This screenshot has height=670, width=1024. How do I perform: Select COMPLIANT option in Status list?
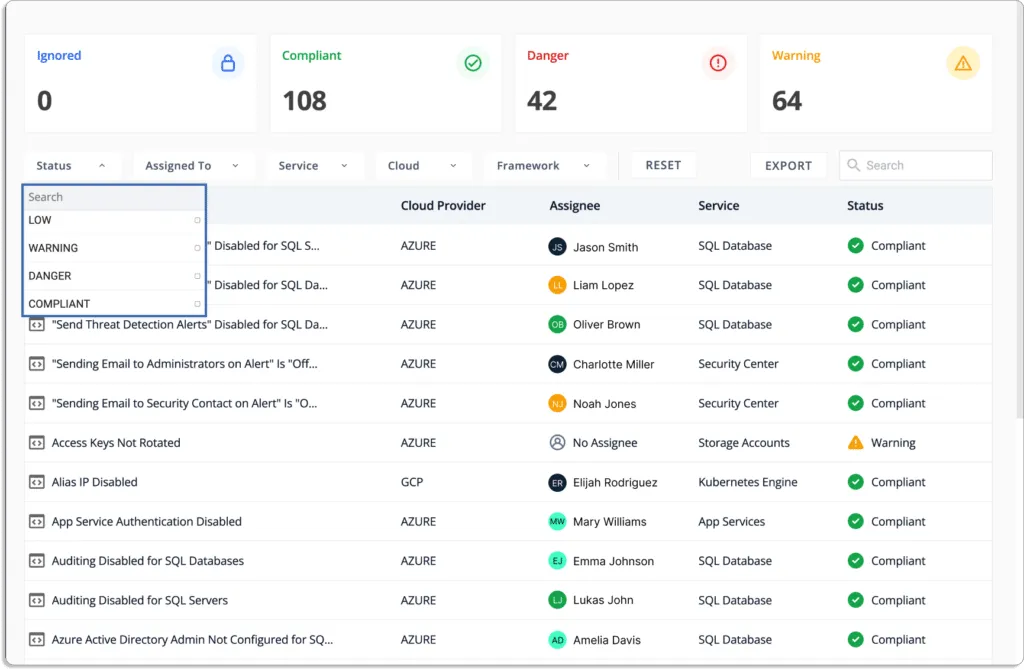(x=114, y=304)
